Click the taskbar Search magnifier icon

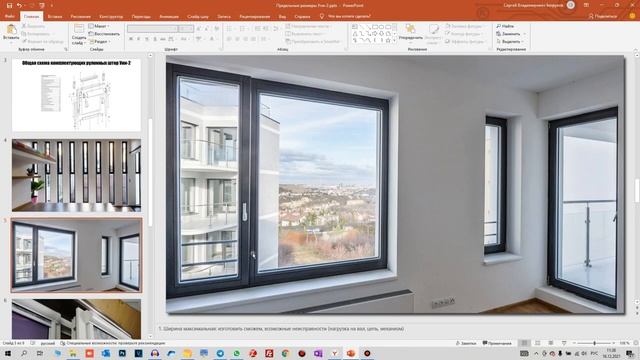click(x=24, y=353)
